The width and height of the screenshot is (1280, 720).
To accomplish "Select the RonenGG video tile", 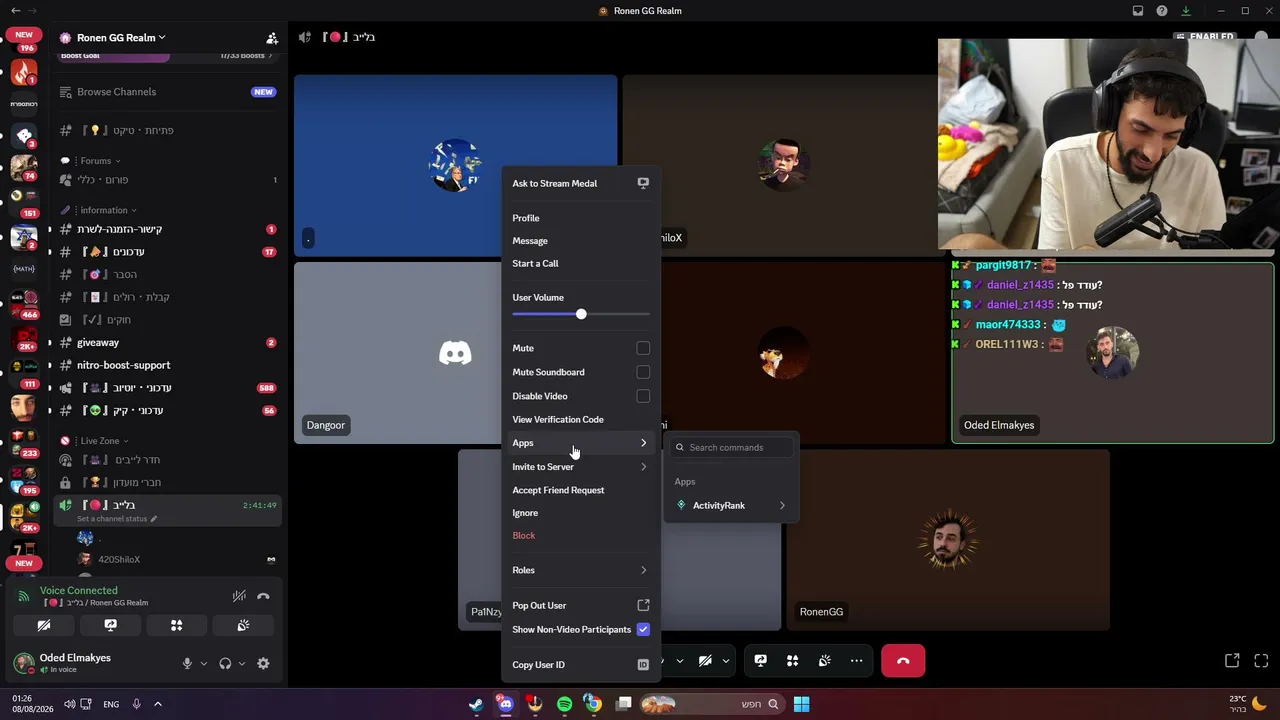I will (x=948, y=540).
